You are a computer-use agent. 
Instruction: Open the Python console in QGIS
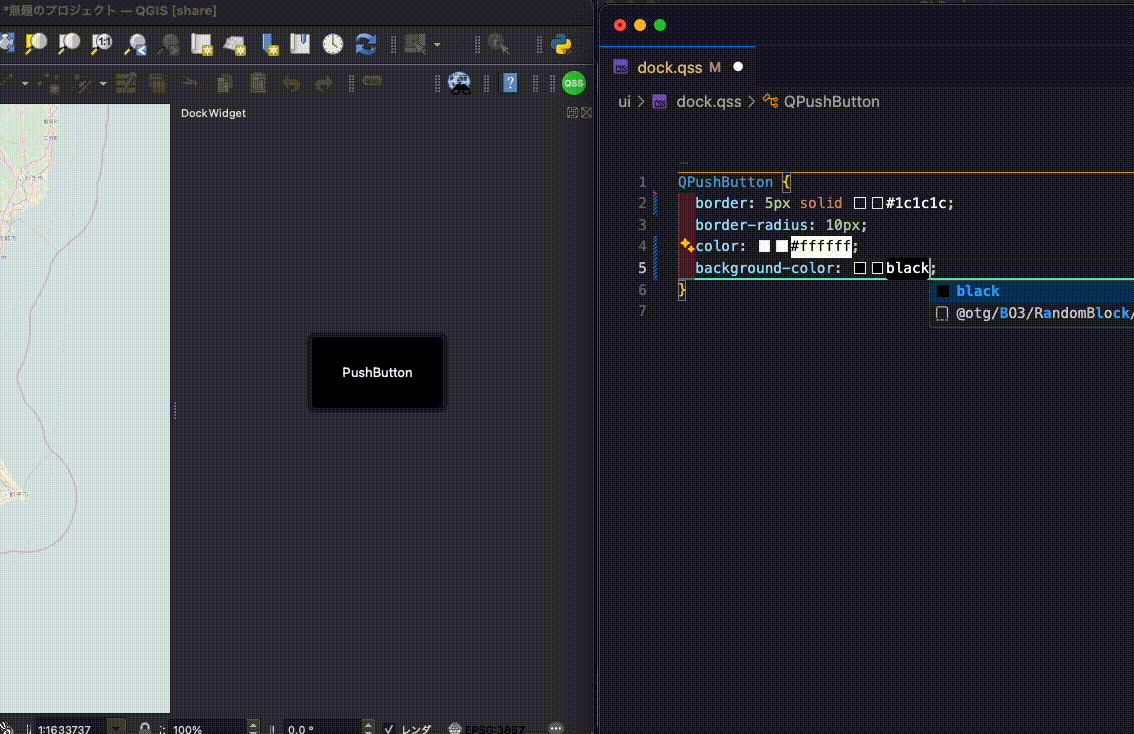(562, 44)
